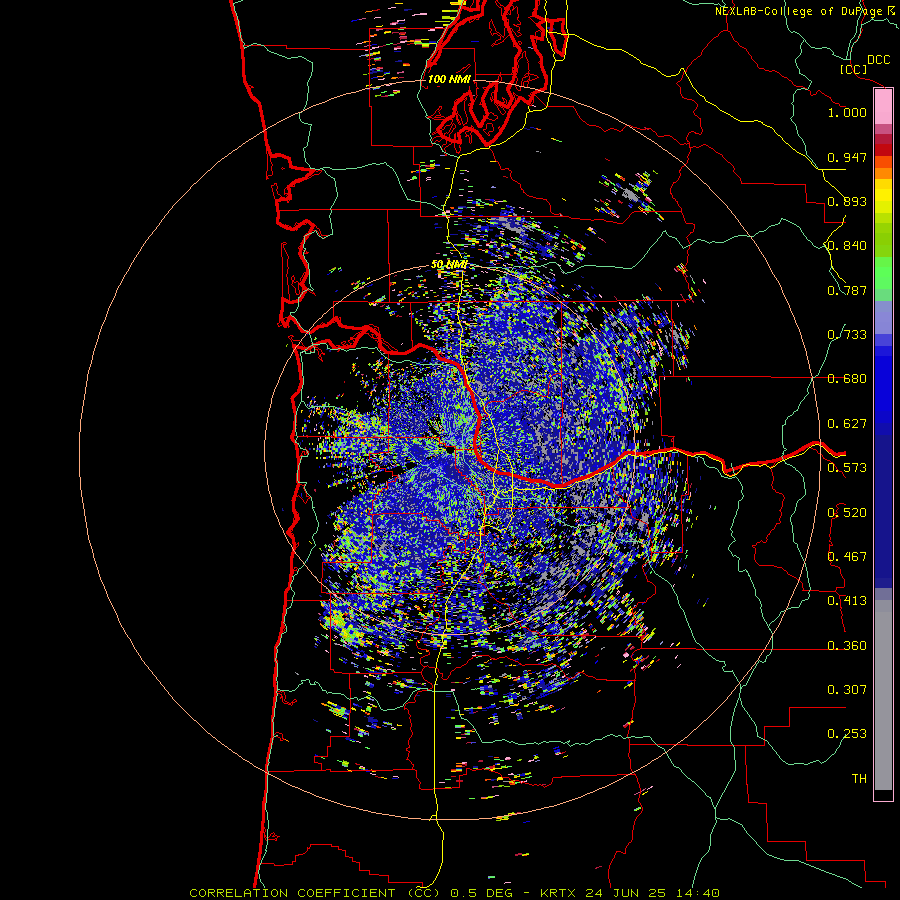Viewport: 900px width, 900px height.
Task: Click the 0.467 legend value
Action: pyautogui.click(x=847, y=557)
